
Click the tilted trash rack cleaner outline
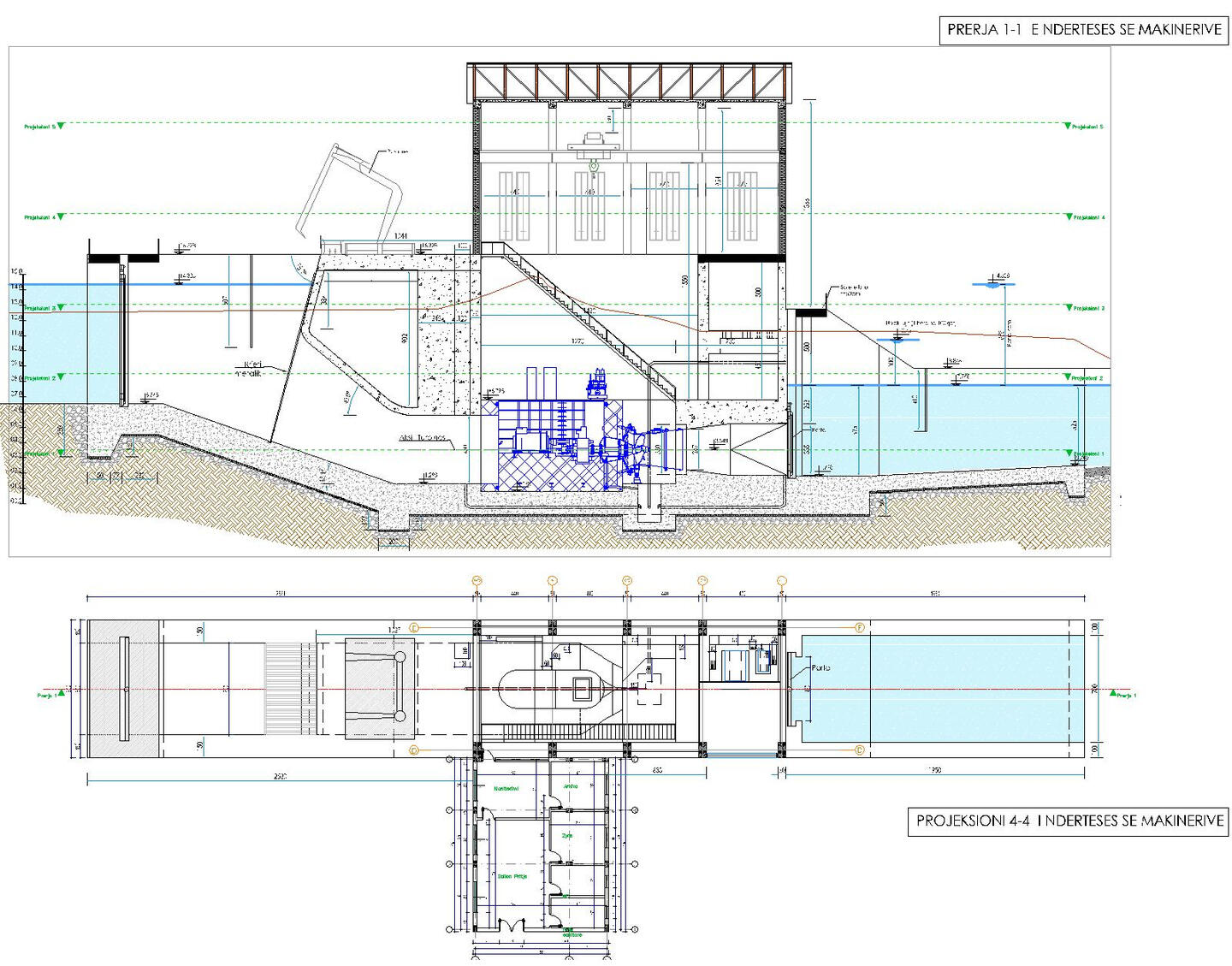(351, 193)
